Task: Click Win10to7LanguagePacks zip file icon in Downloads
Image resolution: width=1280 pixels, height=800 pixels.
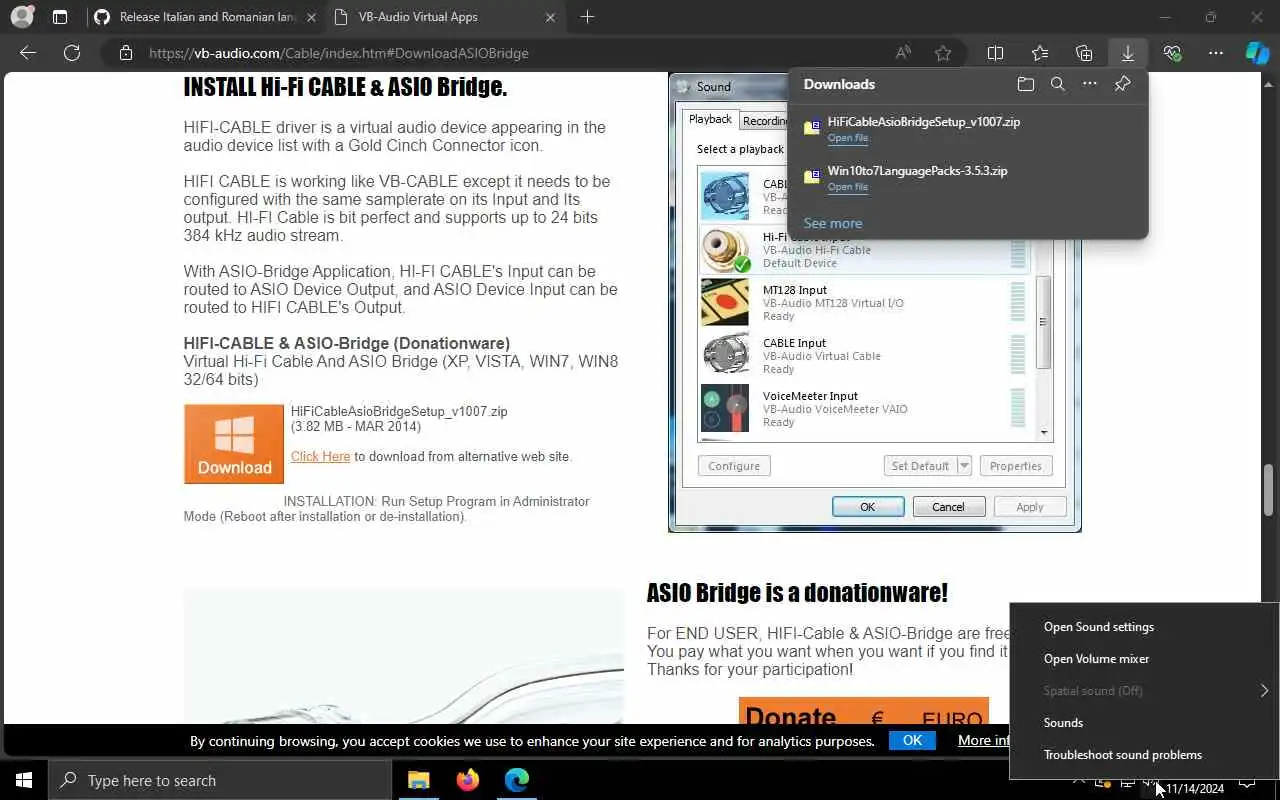Action: pyautogui.click(x=812, y=177)
